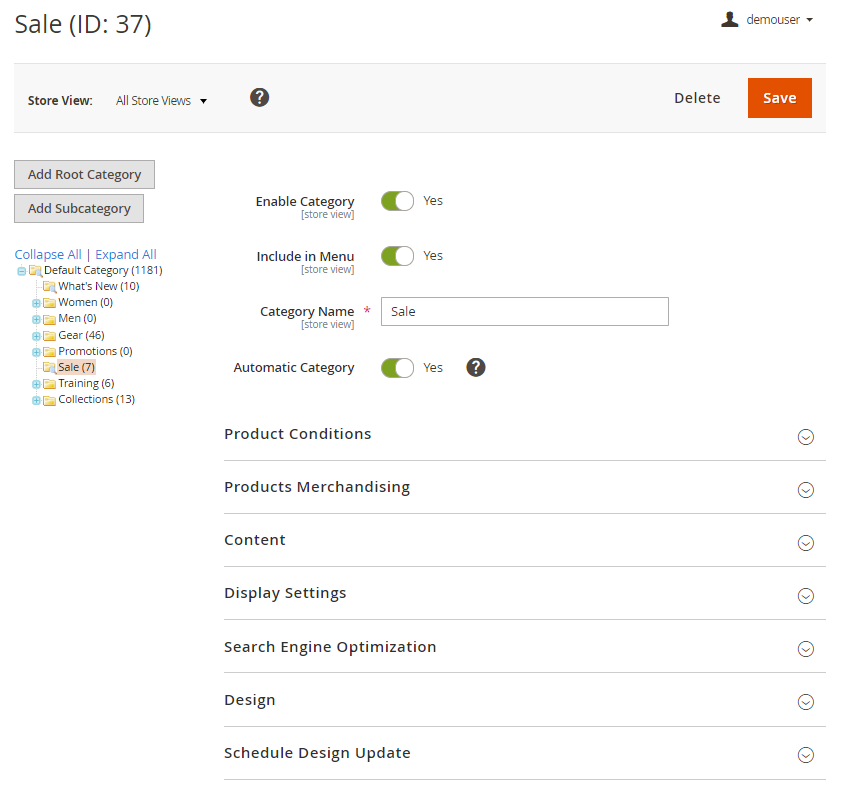
Task: Click the Expand All link
Action: tap(126, 255)
